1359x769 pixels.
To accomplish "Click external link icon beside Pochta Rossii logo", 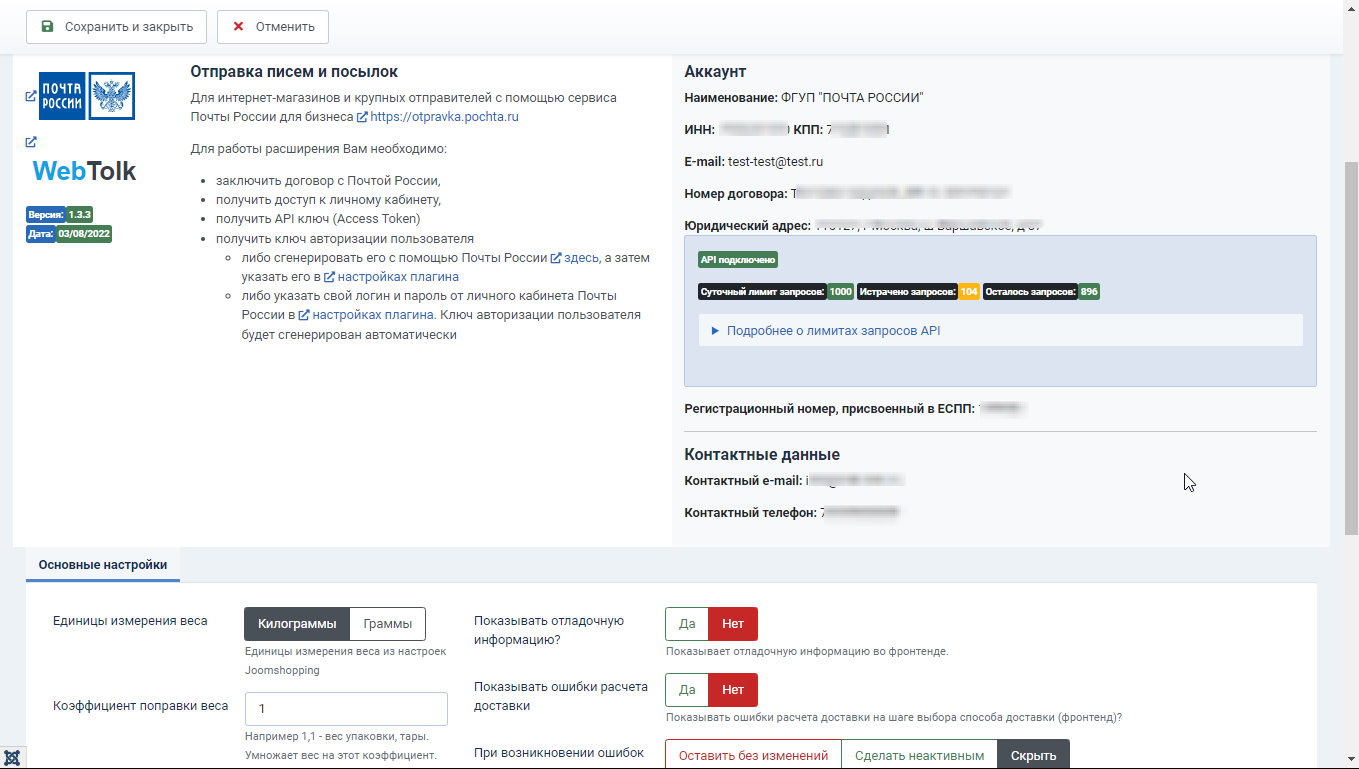I will (31, 97).
